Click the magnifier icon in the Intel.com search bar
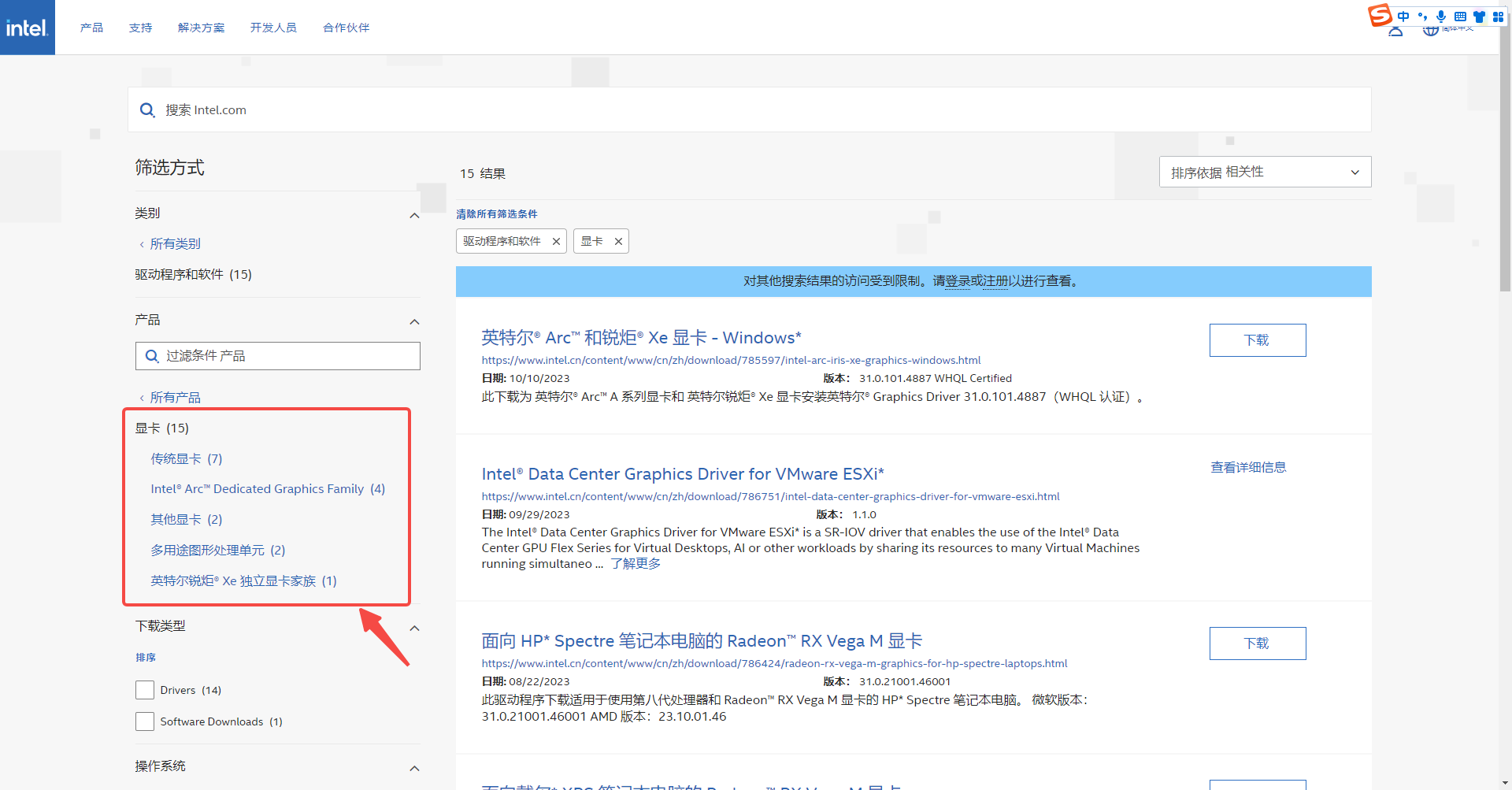Viewport: 1512px width, 790px height. (147, 110)
